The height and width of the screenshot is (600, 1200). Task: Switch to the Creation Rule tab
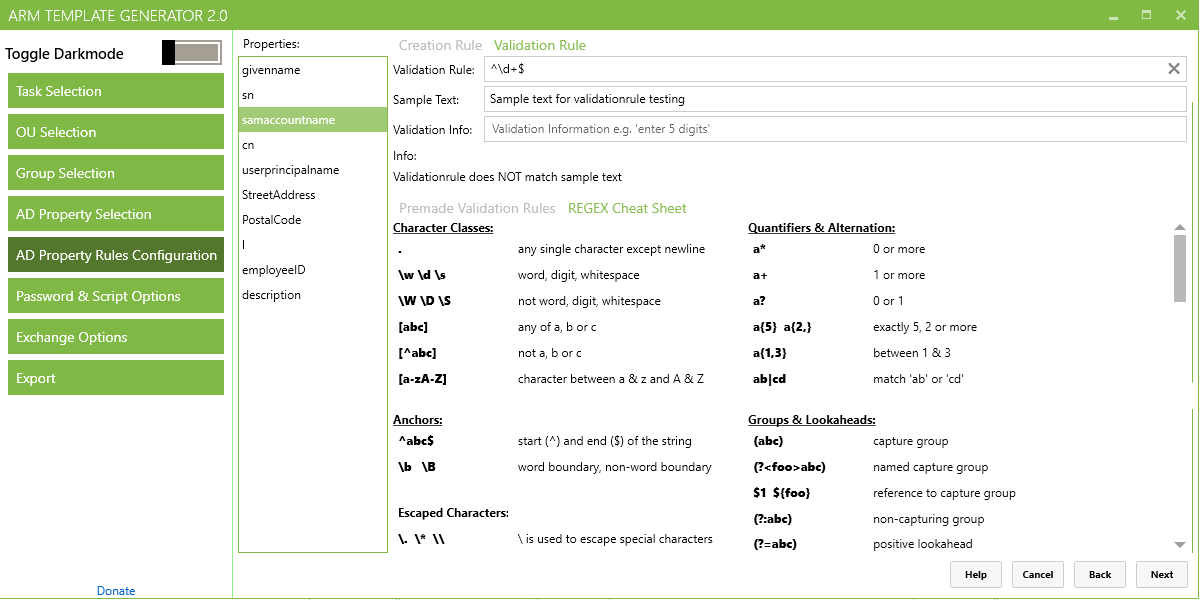point(440,45)
